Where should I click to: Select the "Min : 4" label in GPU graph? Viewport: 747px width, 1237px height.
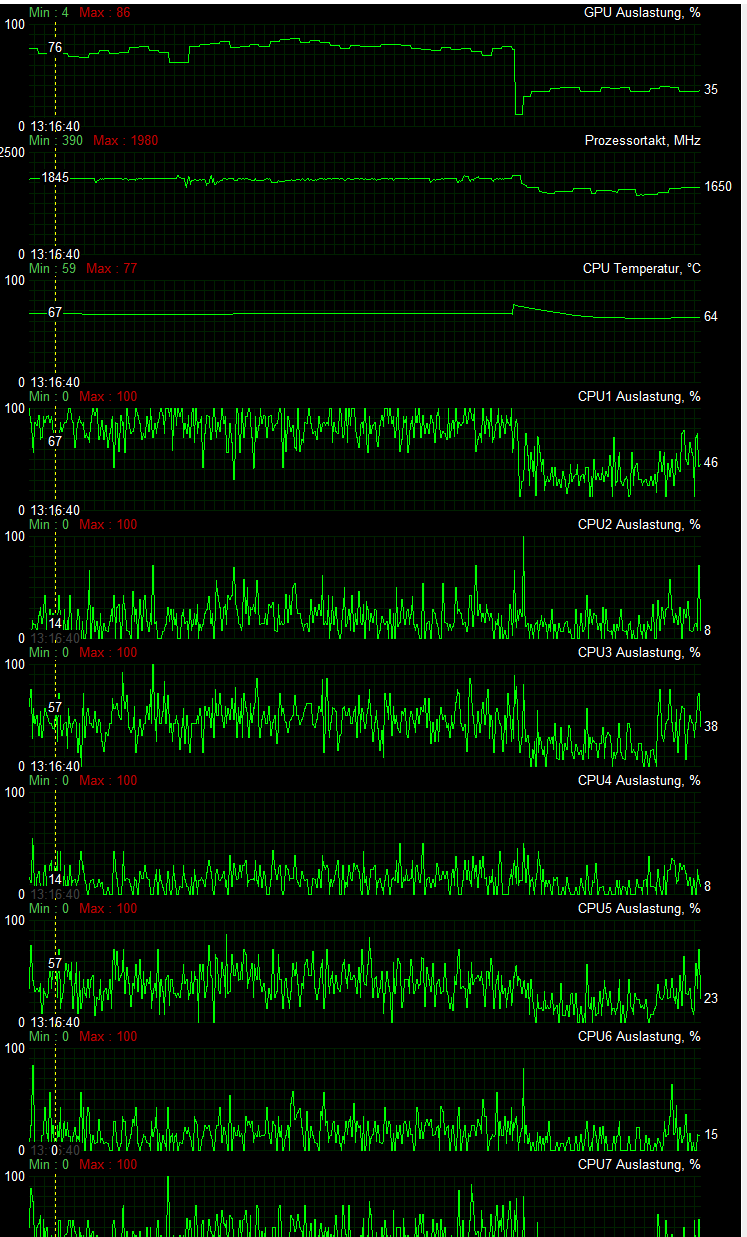(x=49, y=13)
